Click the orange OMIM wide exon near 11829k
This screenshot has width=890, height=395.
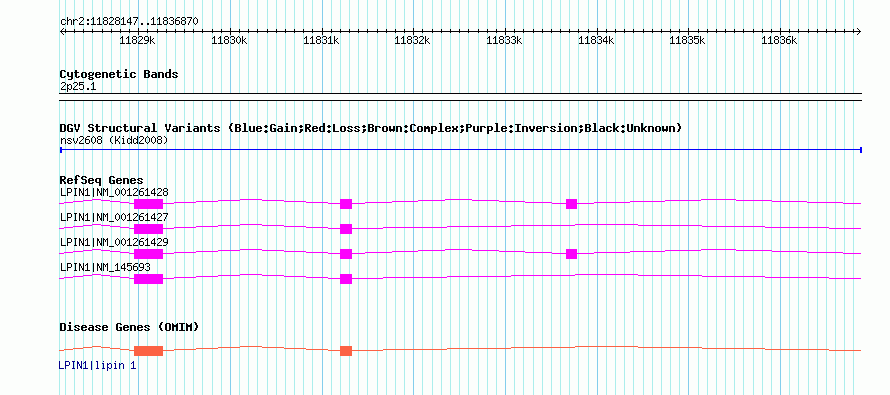(149, 351)
